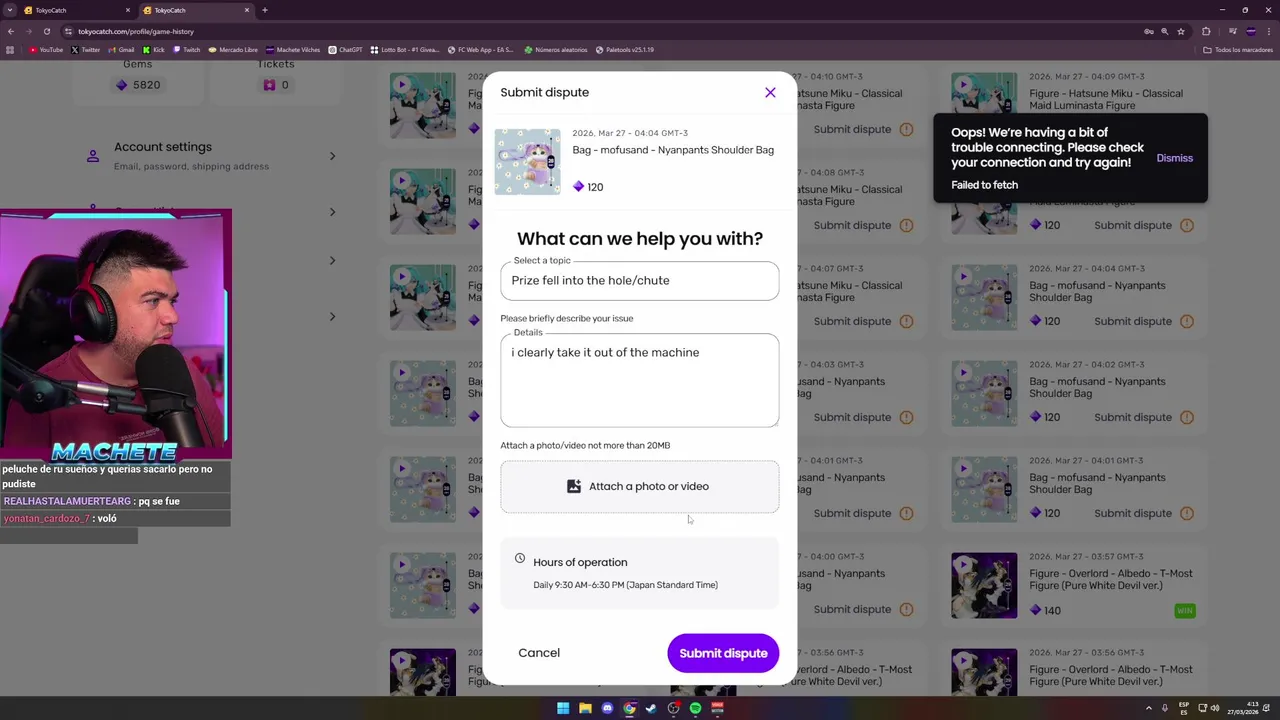1280x720 pixels.
Task: Open the Twitter bookmark
Action: coord(86,49)
